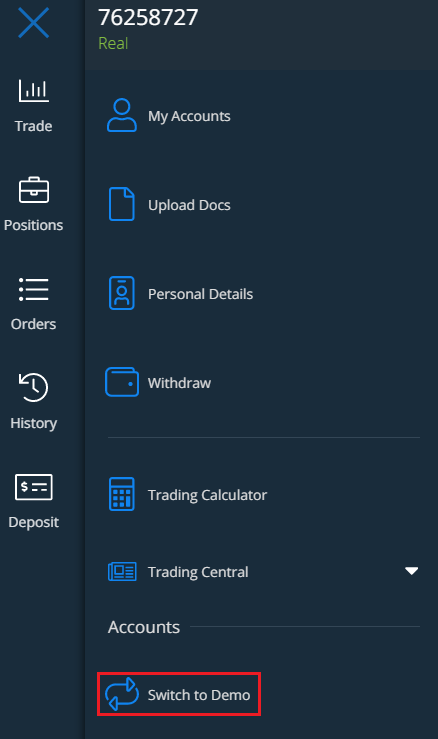
Task: Go to the Withdraw text link
Action: click(179, 383)
